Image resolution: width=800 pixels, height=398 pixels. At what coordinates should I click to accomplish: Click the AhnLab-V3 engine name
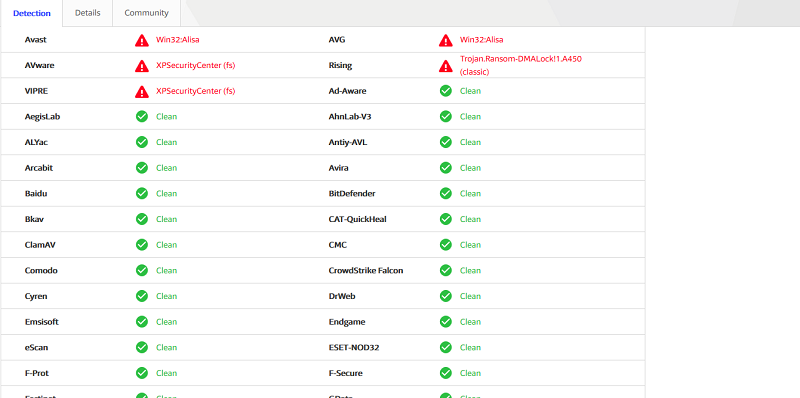point(350,116)
